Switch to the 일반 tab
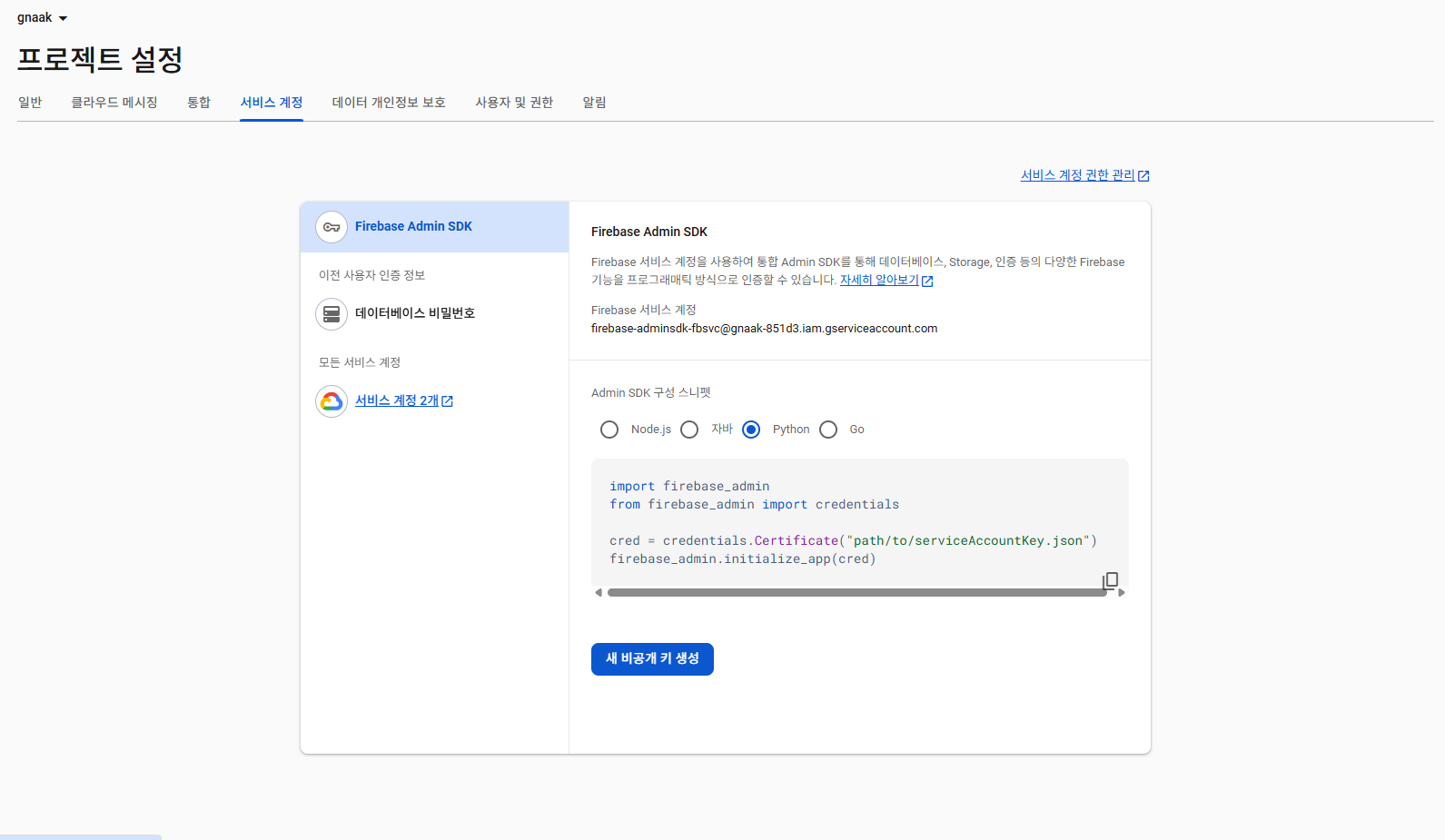 30,103
